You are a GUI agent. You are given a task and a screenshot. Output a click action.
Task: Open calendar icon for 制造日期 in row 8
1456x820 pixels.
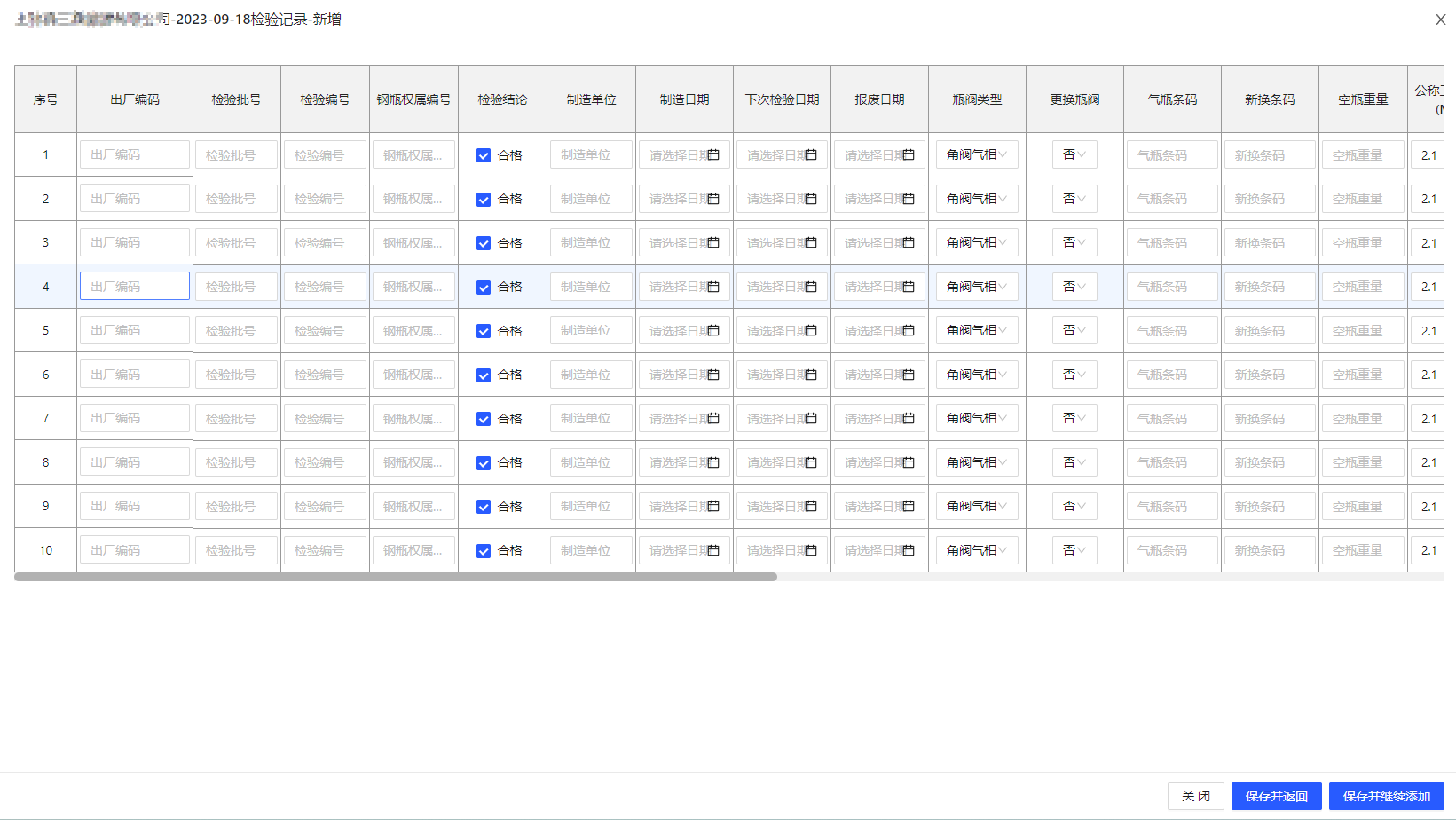713,462
